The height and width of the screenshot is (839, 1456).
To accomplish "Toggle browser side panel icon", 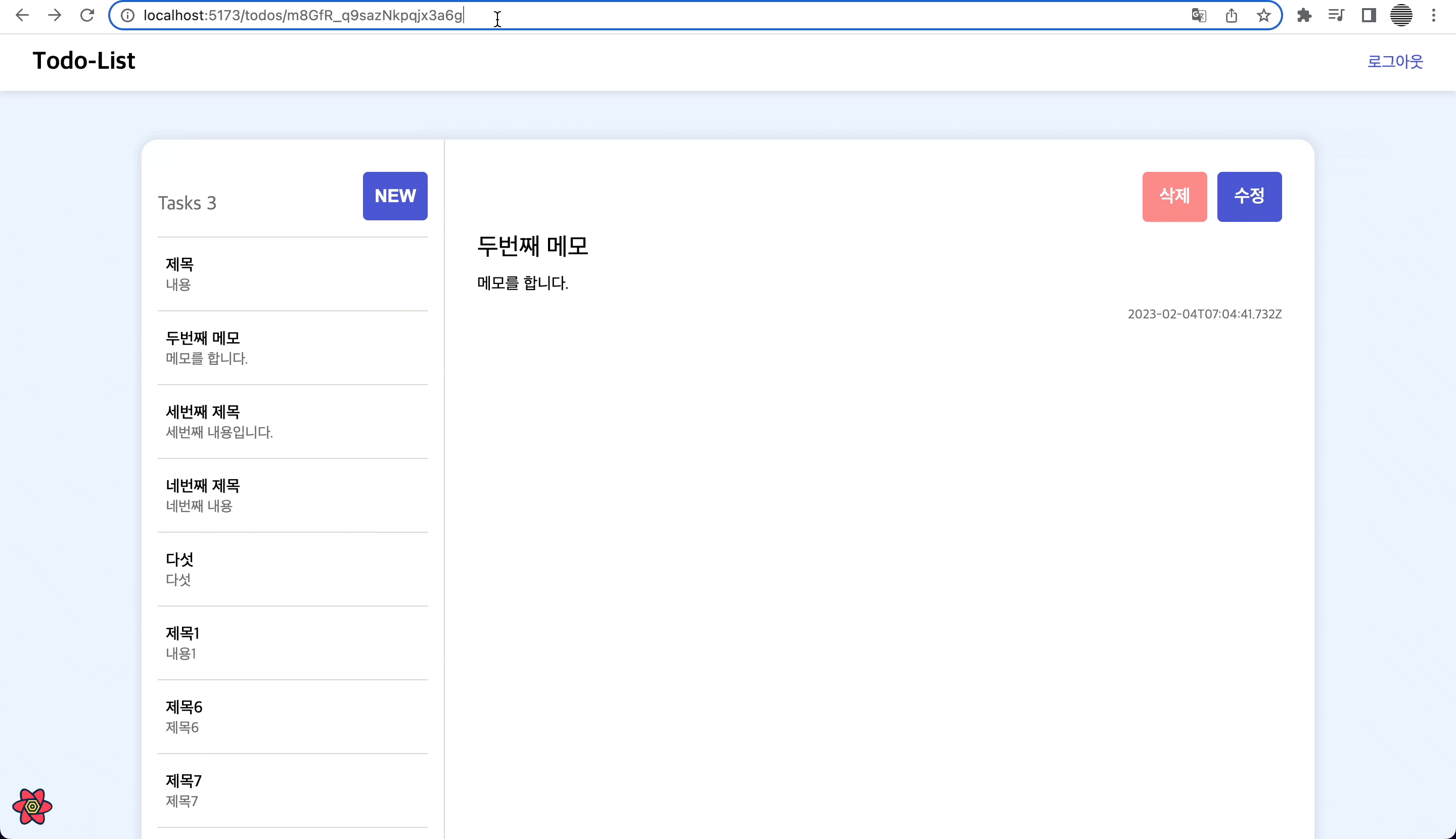I will pos(1369,16).
